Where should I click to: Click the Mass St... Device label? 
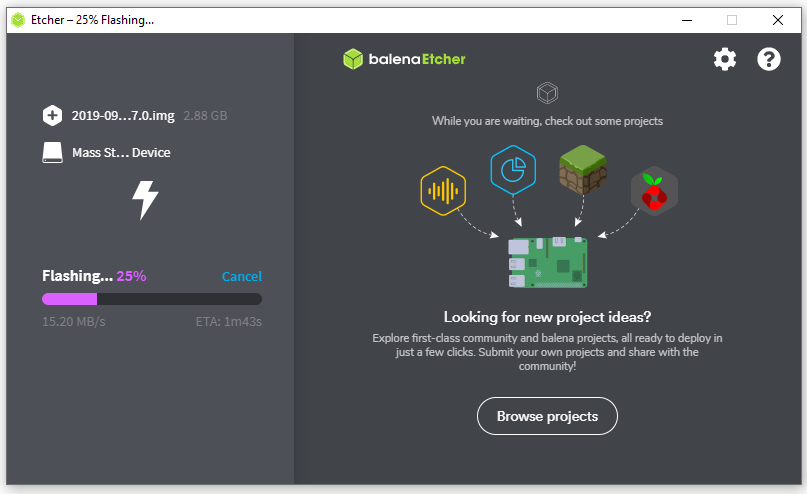tap(121, 153)
